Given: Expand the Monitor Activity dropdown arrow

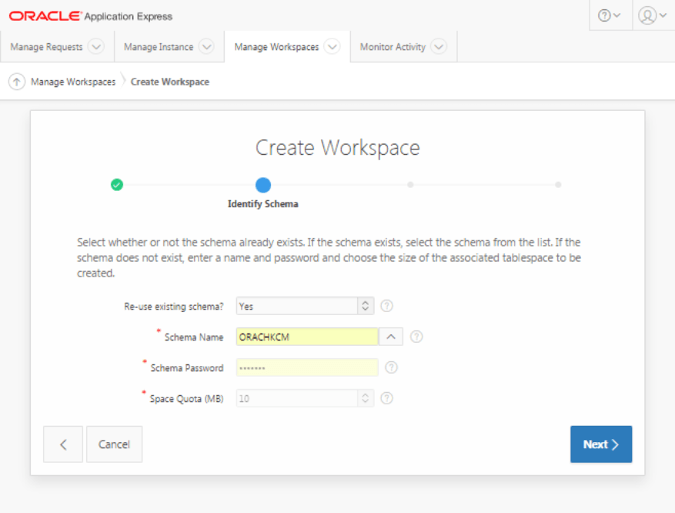Looking at the screenshot, I should [x=439, y=46].
